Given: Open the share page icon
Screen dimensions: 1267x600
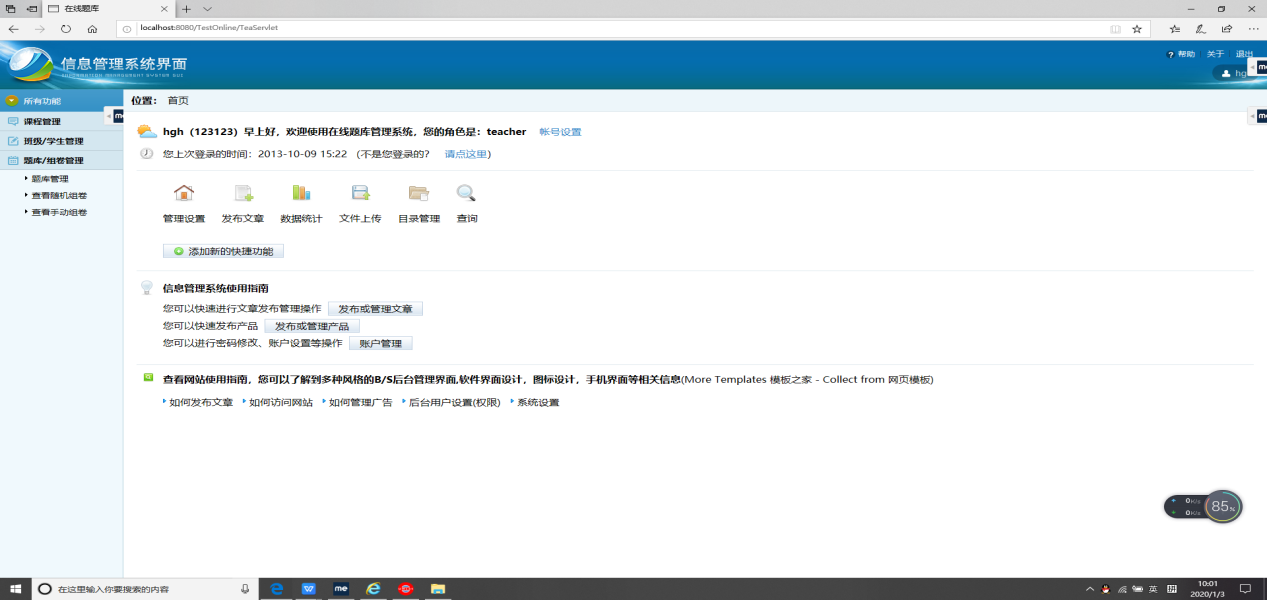Looking at the screenshot, I should tap(1227, 29).
